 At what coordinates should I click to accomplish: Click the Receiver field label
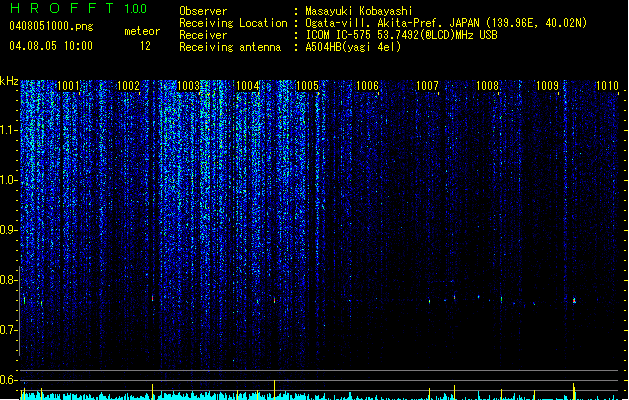[203, 35]
